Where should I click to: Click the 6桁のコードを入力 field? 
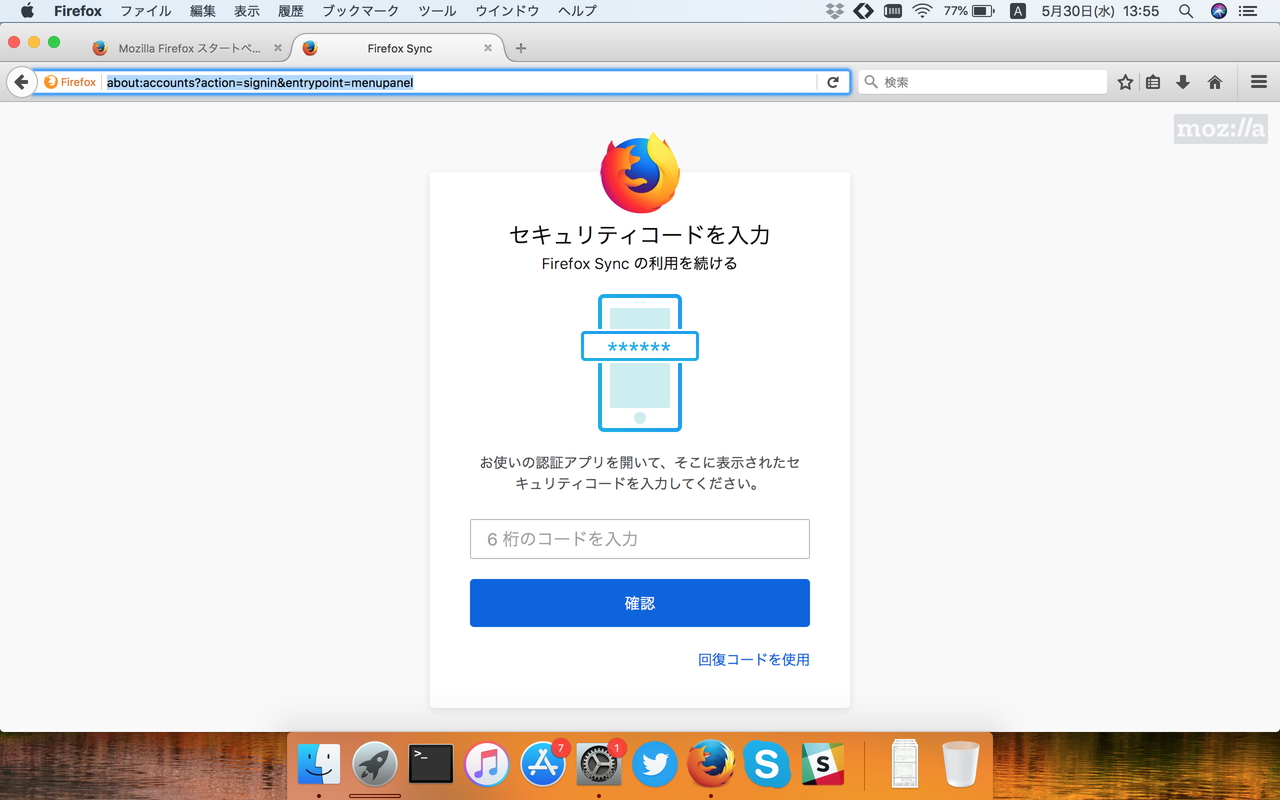click(639, 538)
